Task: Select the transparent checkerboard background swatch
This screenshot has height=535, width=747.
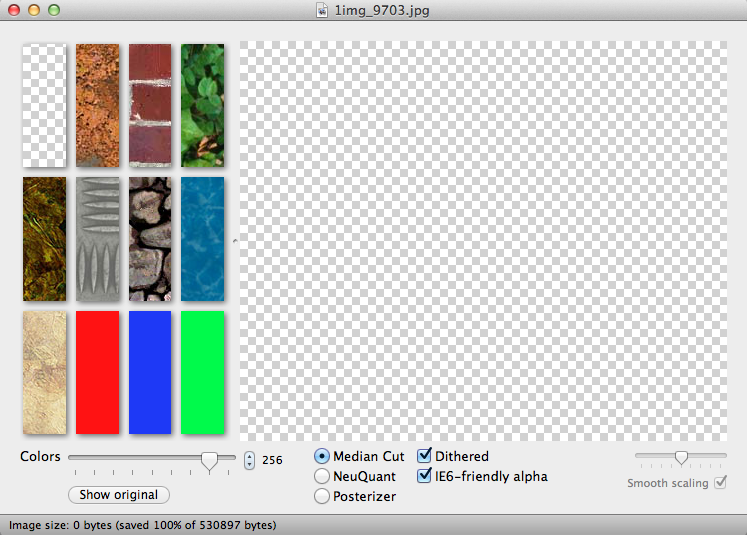Action: coord(44,105)
